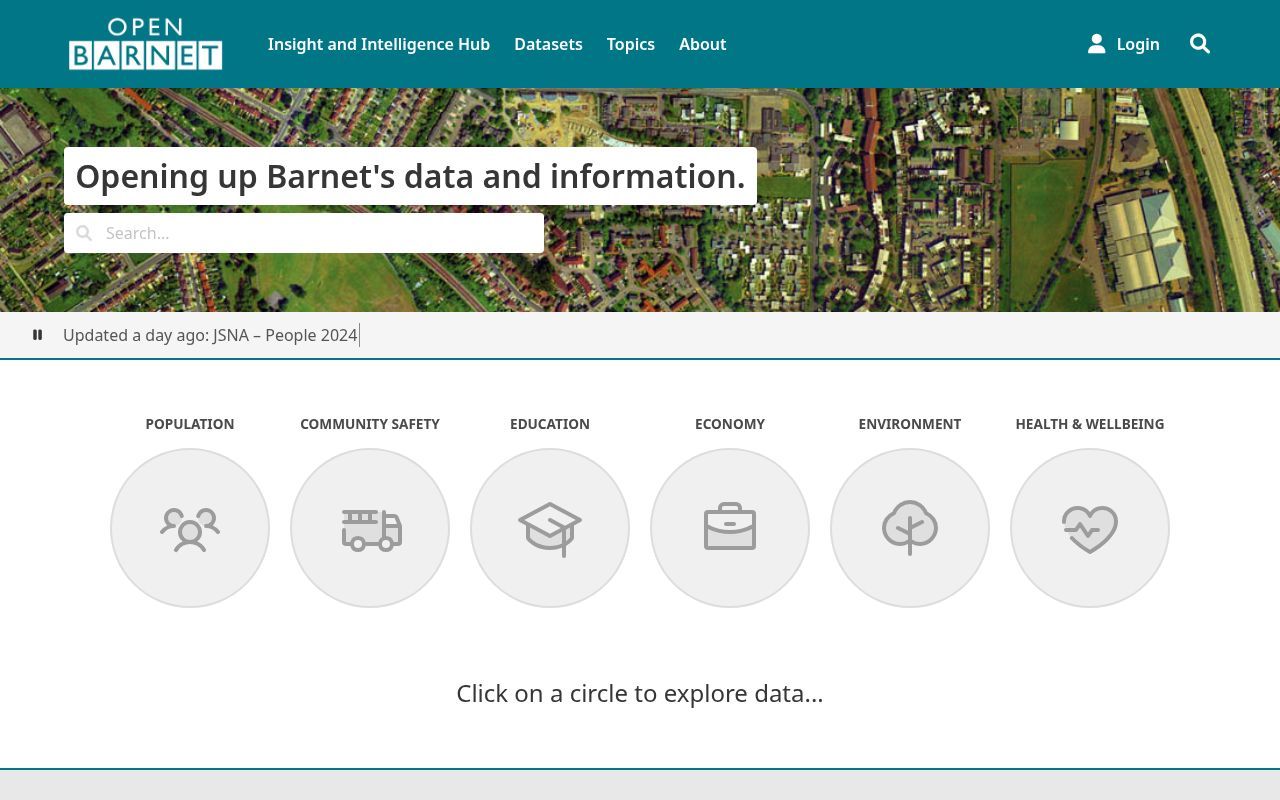
Task: Click the EDUCATION label
Action: [x=550, y=424]
